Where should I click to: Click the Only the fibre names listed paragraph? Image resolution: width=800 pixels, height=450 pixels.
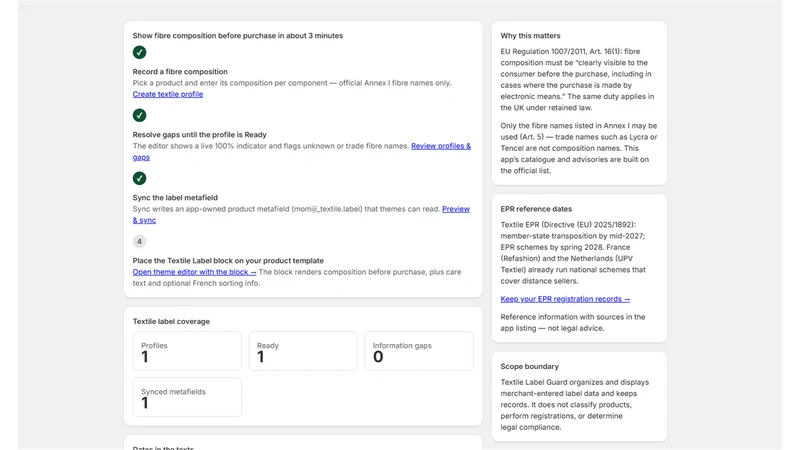pyautogui.click(x=579, y=148)
